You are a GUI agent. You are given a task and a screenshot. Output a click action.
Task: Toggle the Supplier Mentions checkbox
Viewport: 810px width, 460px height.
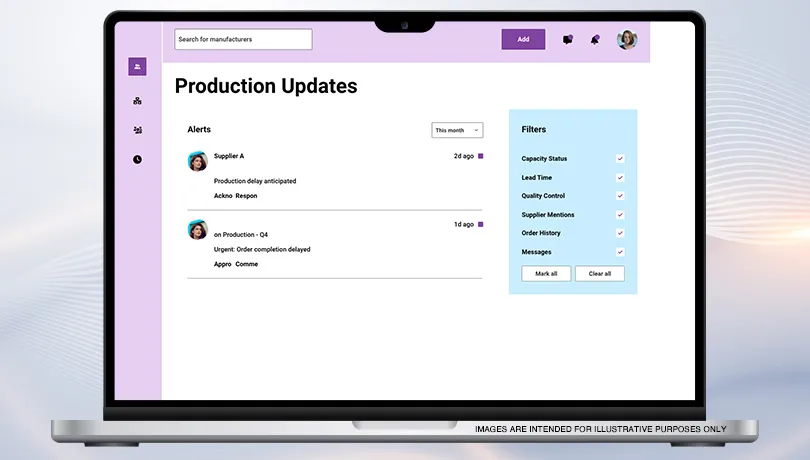click(620, 215)
